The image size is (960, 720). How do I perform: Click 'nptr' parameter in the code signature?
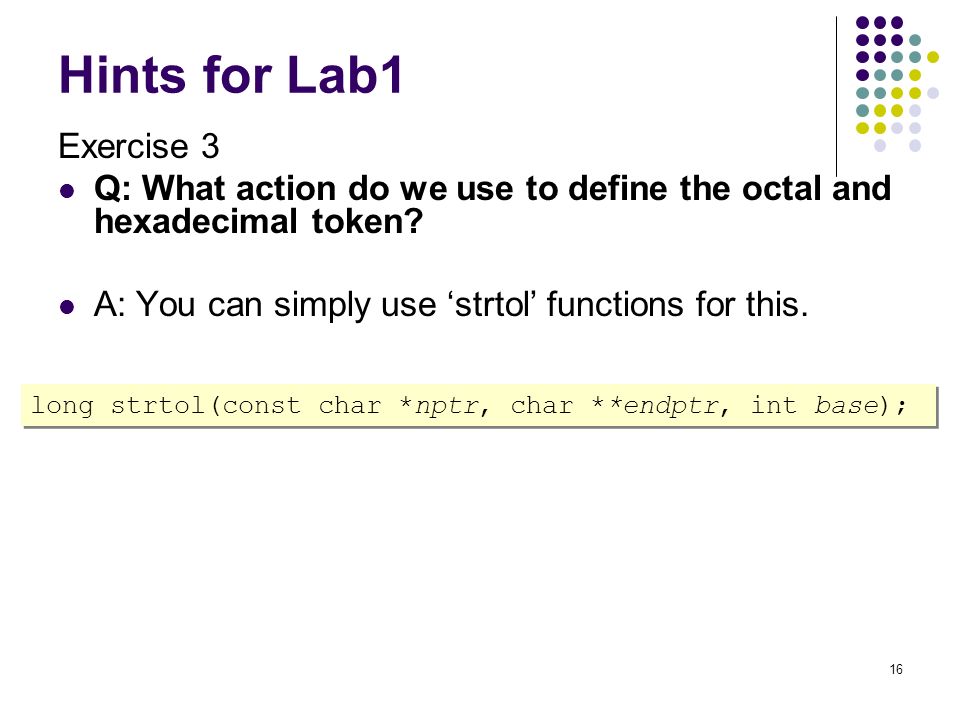[x=446, y=405]
